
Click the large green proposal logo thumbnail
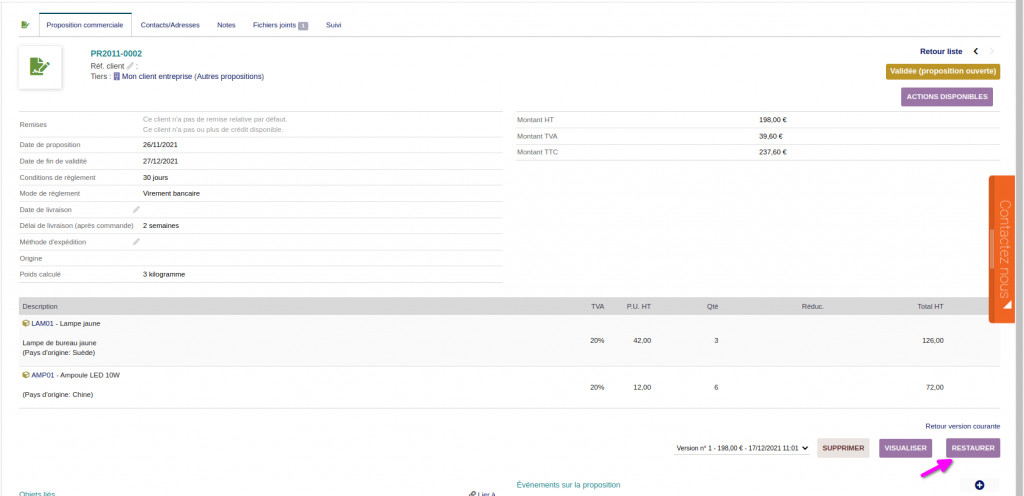(40, 67)
